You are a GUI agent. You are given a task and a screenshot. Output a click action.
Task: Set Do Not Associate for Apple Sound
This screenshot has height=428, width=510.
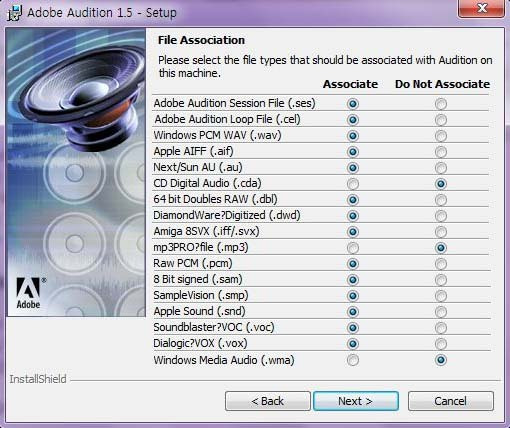click(441, 312)
